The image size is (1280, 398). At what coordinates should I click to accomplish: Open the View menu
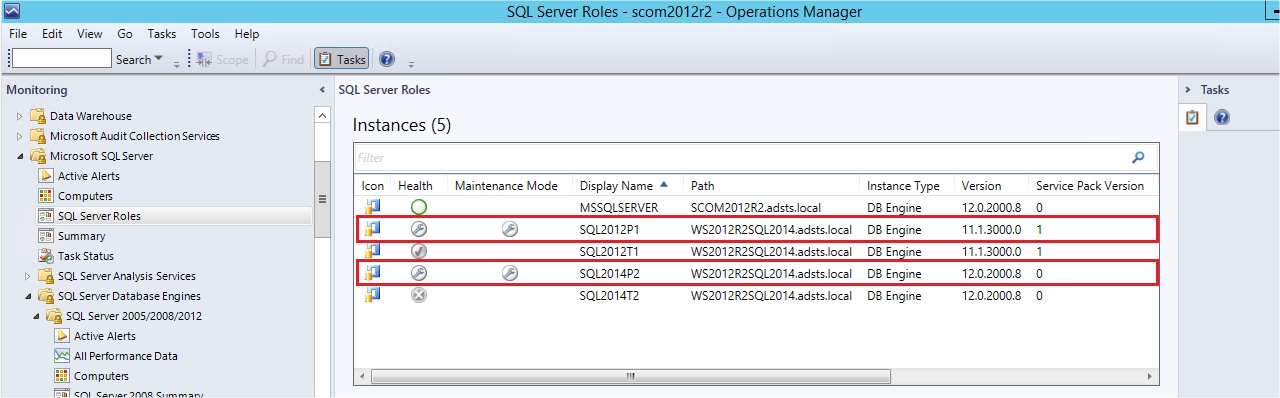pos(89,33)
